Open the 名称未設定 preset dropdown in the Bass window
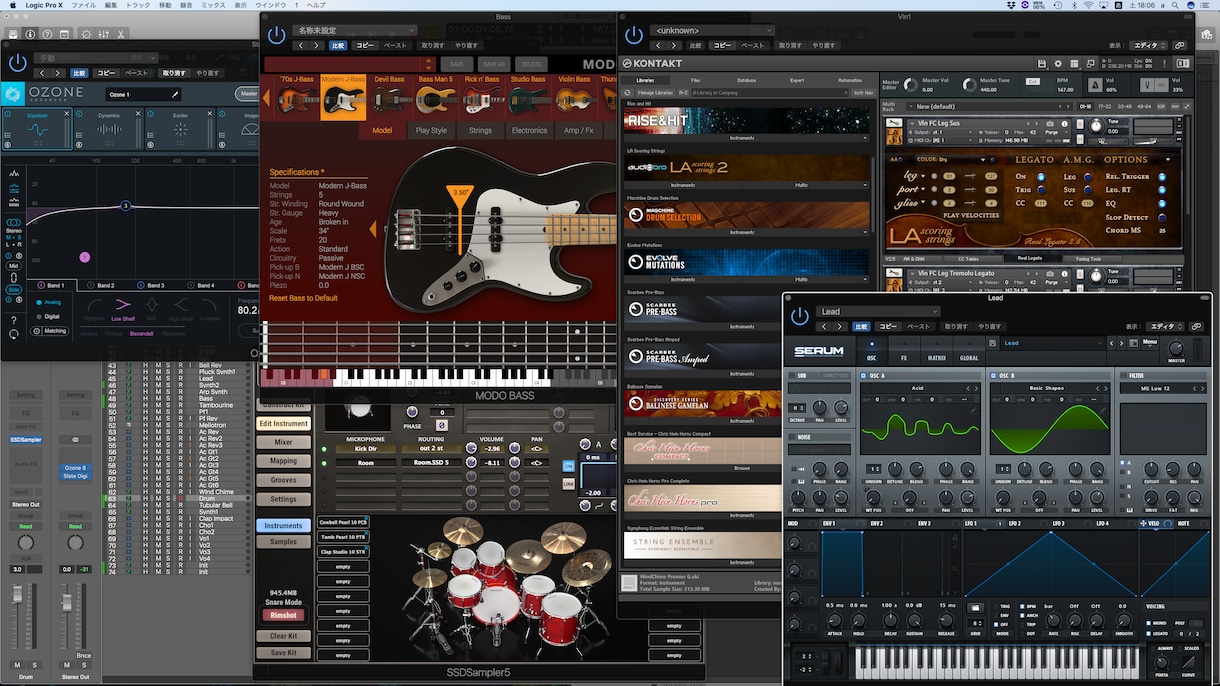The width and height of the screenshot is (1220, 686). 355,31
